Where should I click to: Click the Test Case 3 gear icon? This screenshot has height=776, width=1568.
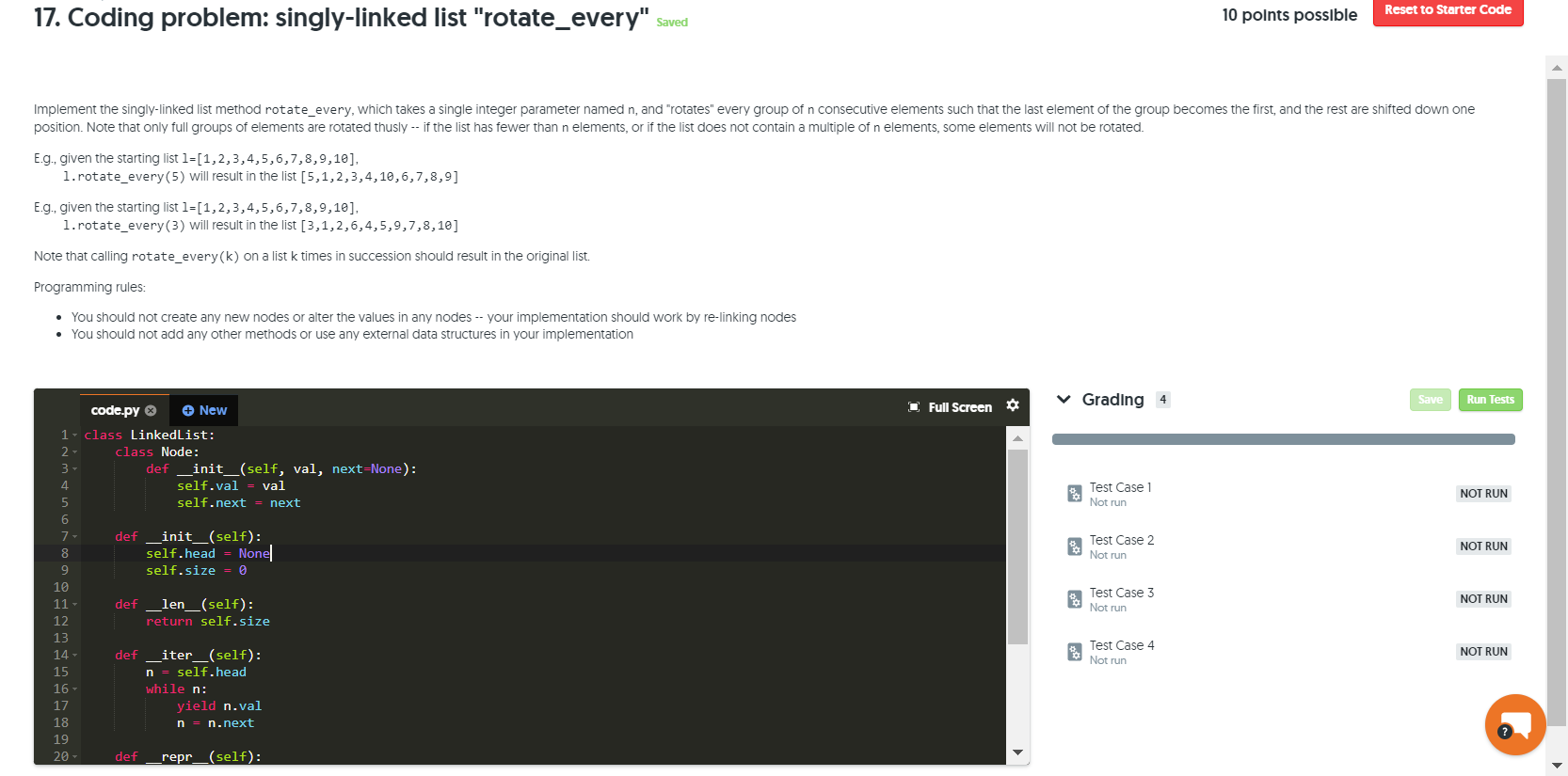pos(1074,599)
